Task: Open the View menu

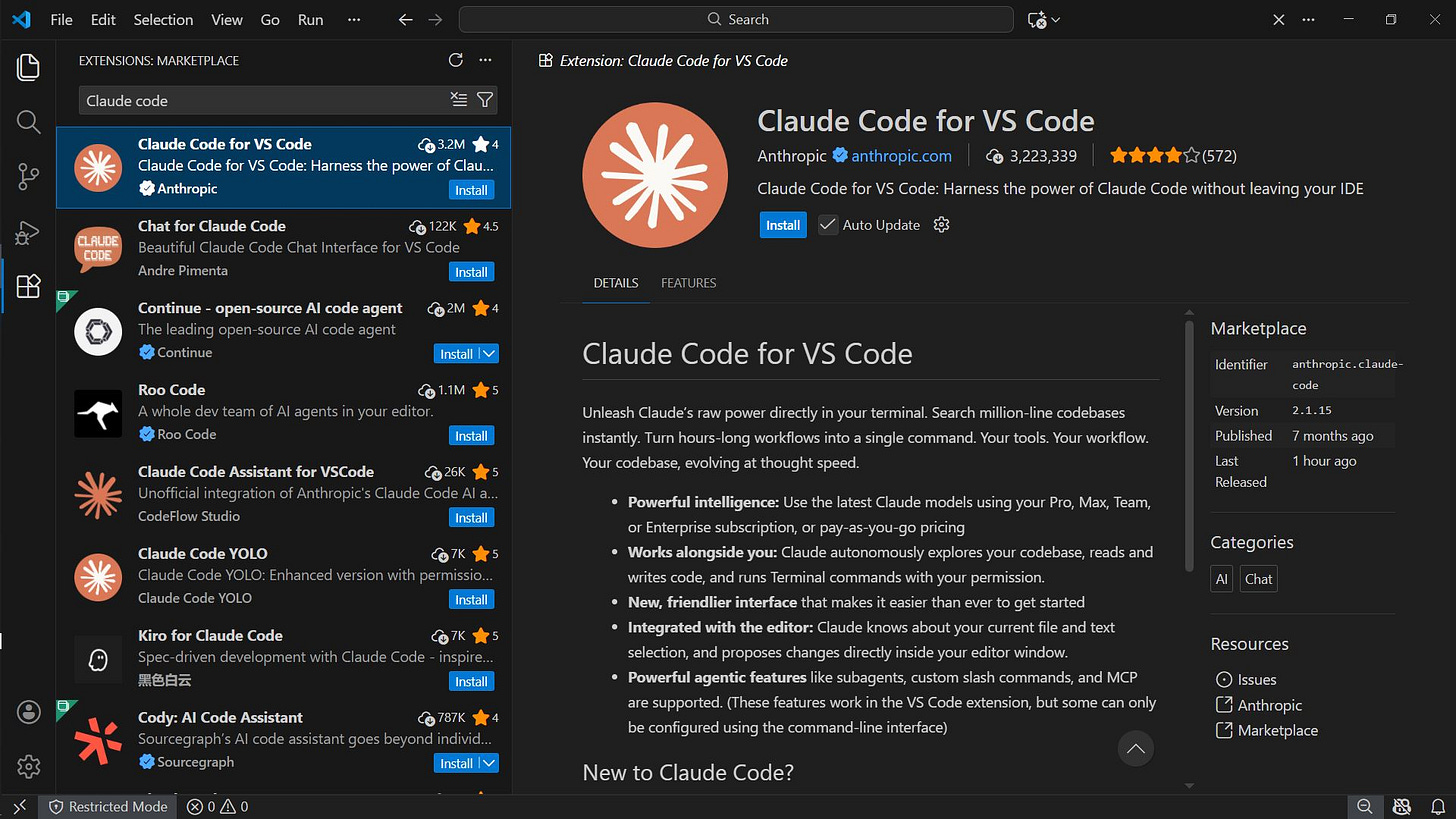Action: point(227,19)
